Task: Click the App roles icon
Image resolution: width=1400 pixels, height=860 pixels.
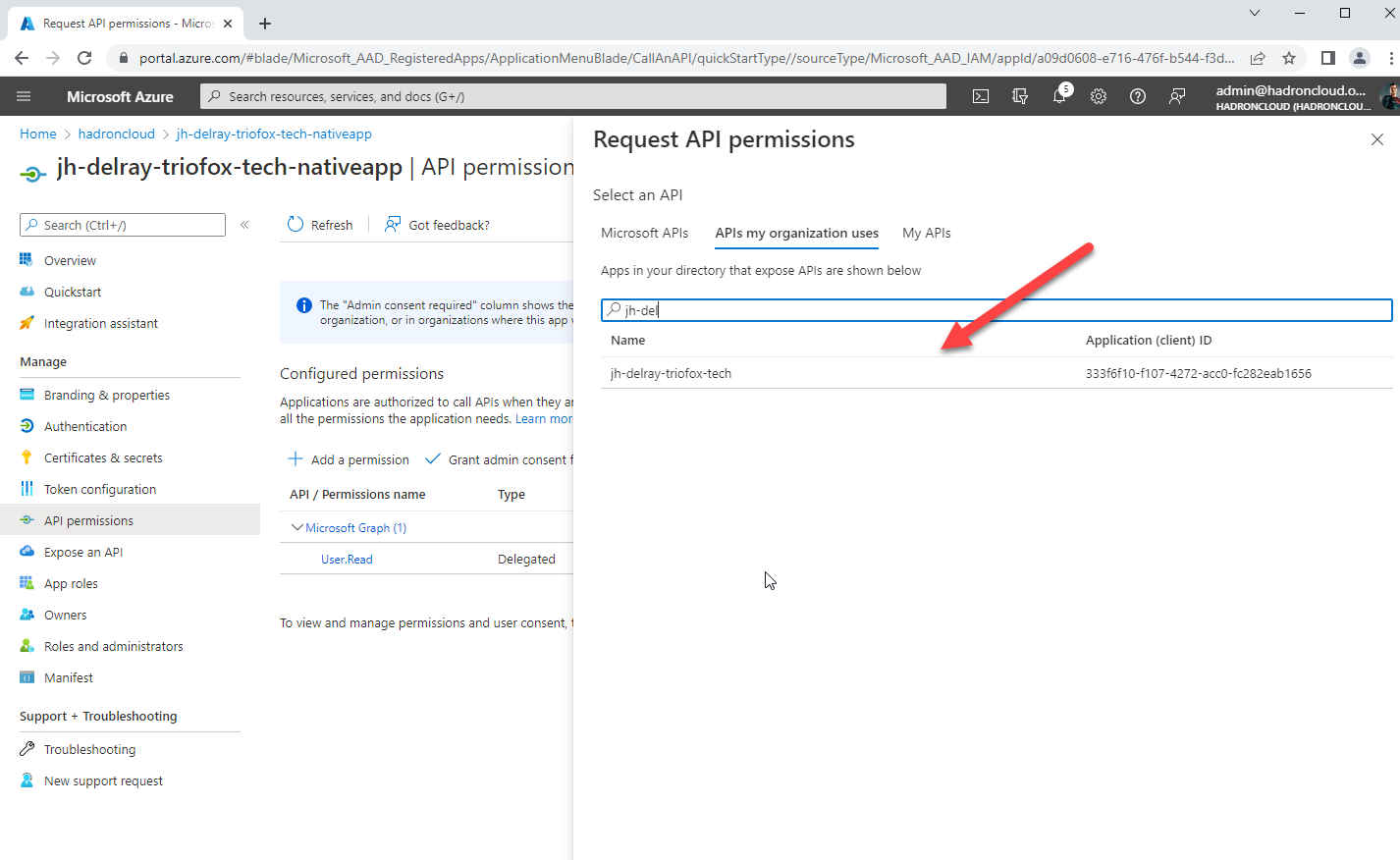Action: [x=27, y=583]
